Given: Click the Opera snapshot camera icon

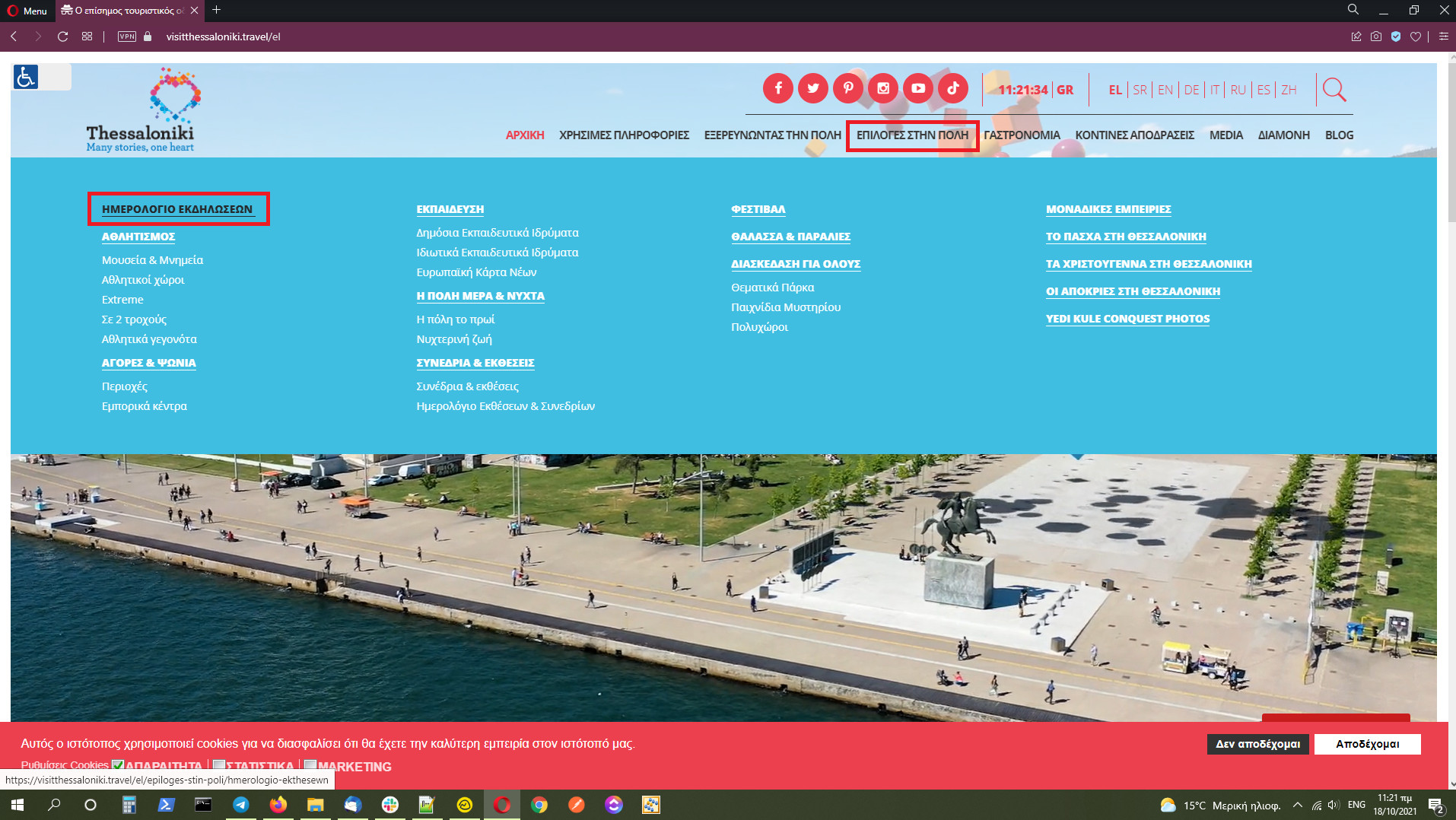Looking at the screenshot, I should [1375, 37].
